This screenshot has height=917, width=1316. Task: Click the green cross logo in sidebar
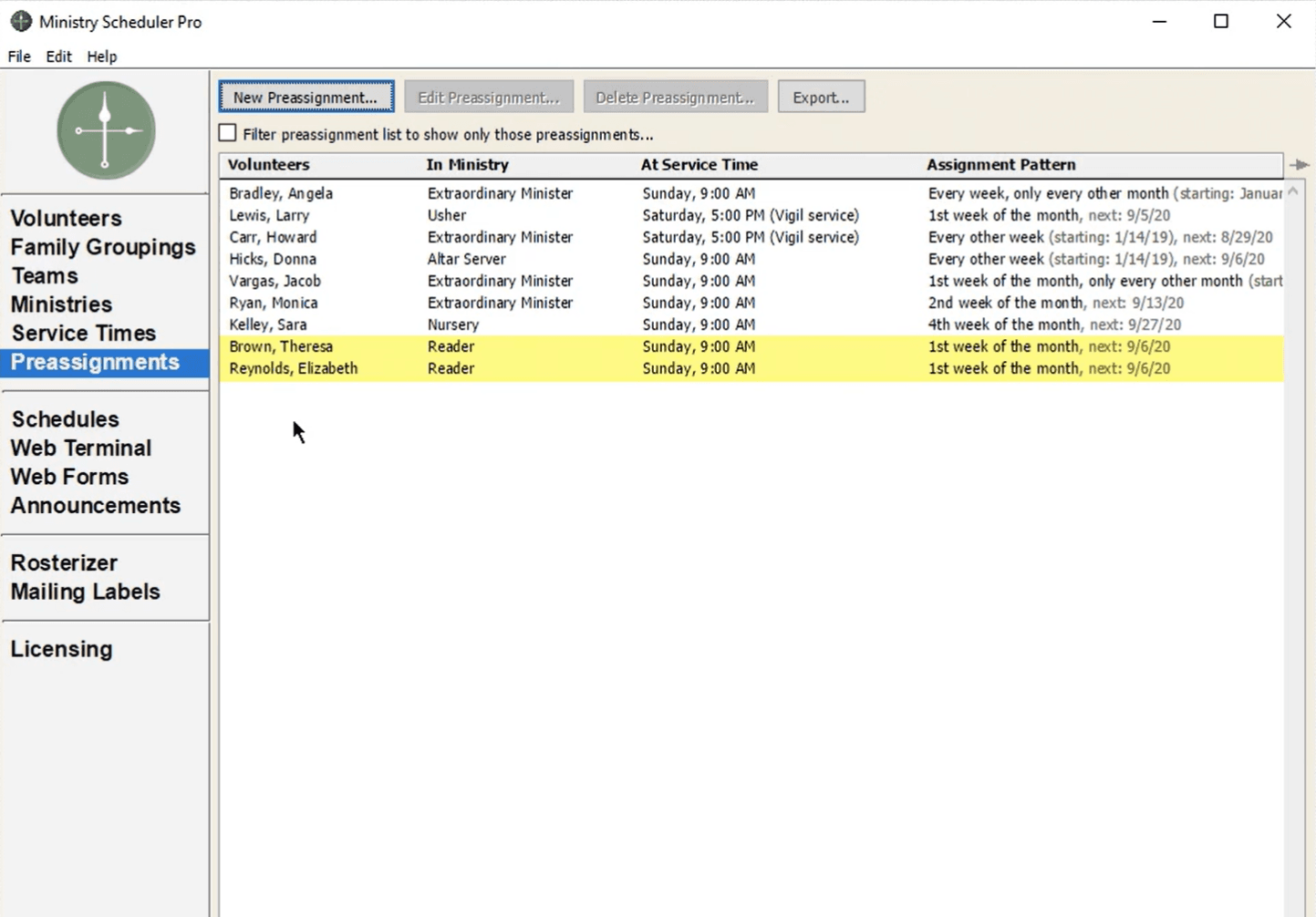[106, 130]
